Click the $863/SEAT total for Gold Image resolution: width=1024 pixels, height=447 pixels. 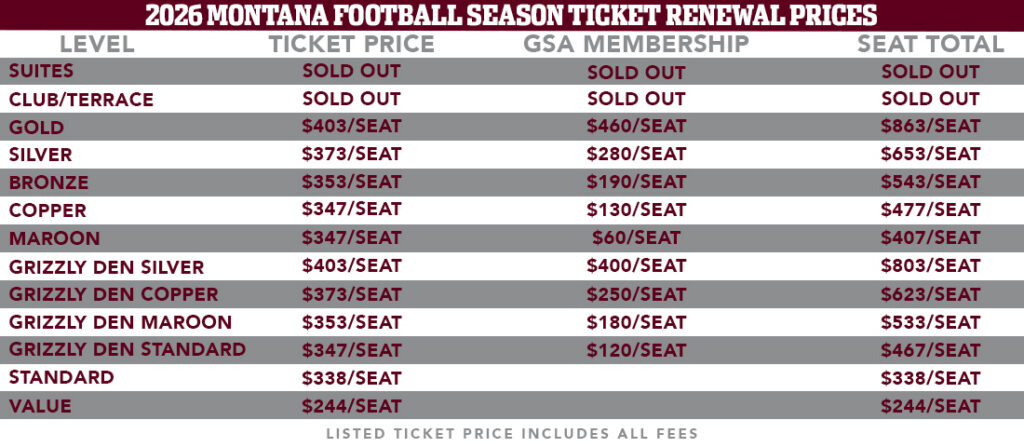(x=930, y=127)
